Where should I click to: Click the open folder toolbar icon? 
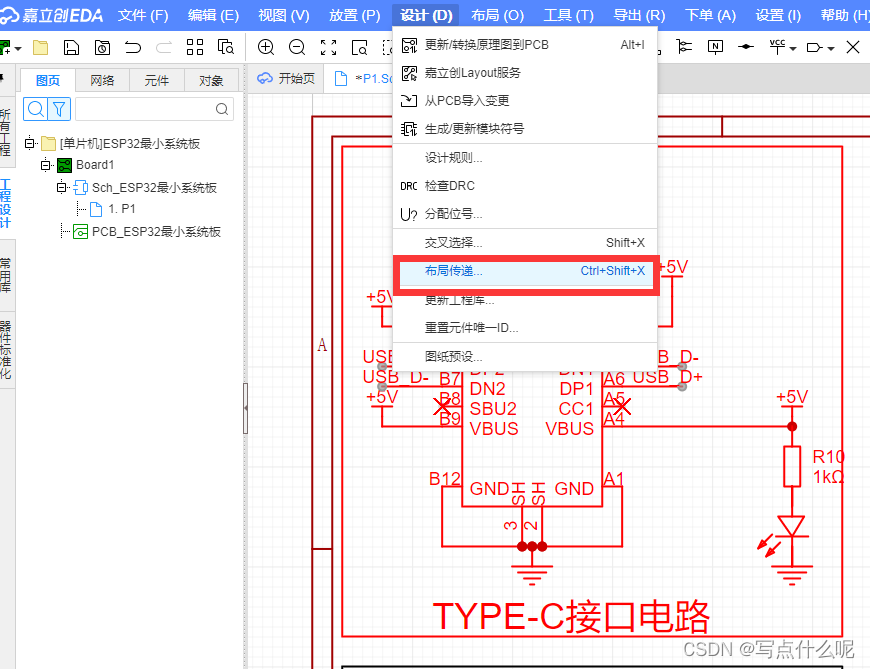tap(41, 48)
